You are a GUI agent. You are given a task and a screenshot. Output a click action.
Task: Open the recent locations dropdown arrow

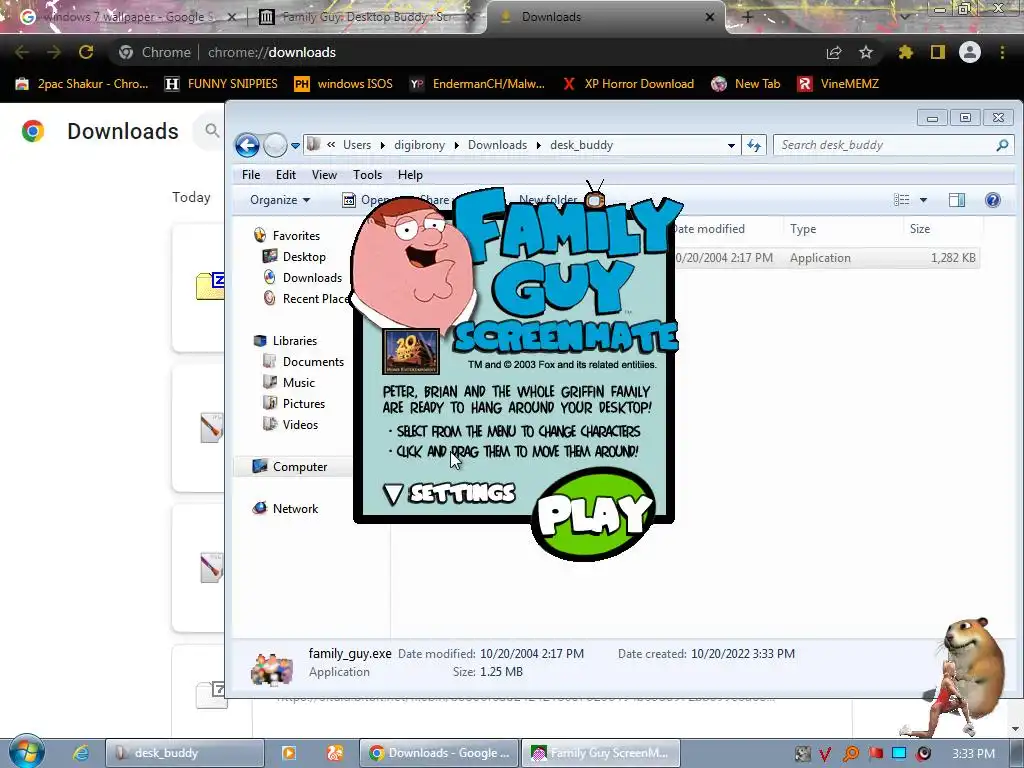[x=295, y=146]
